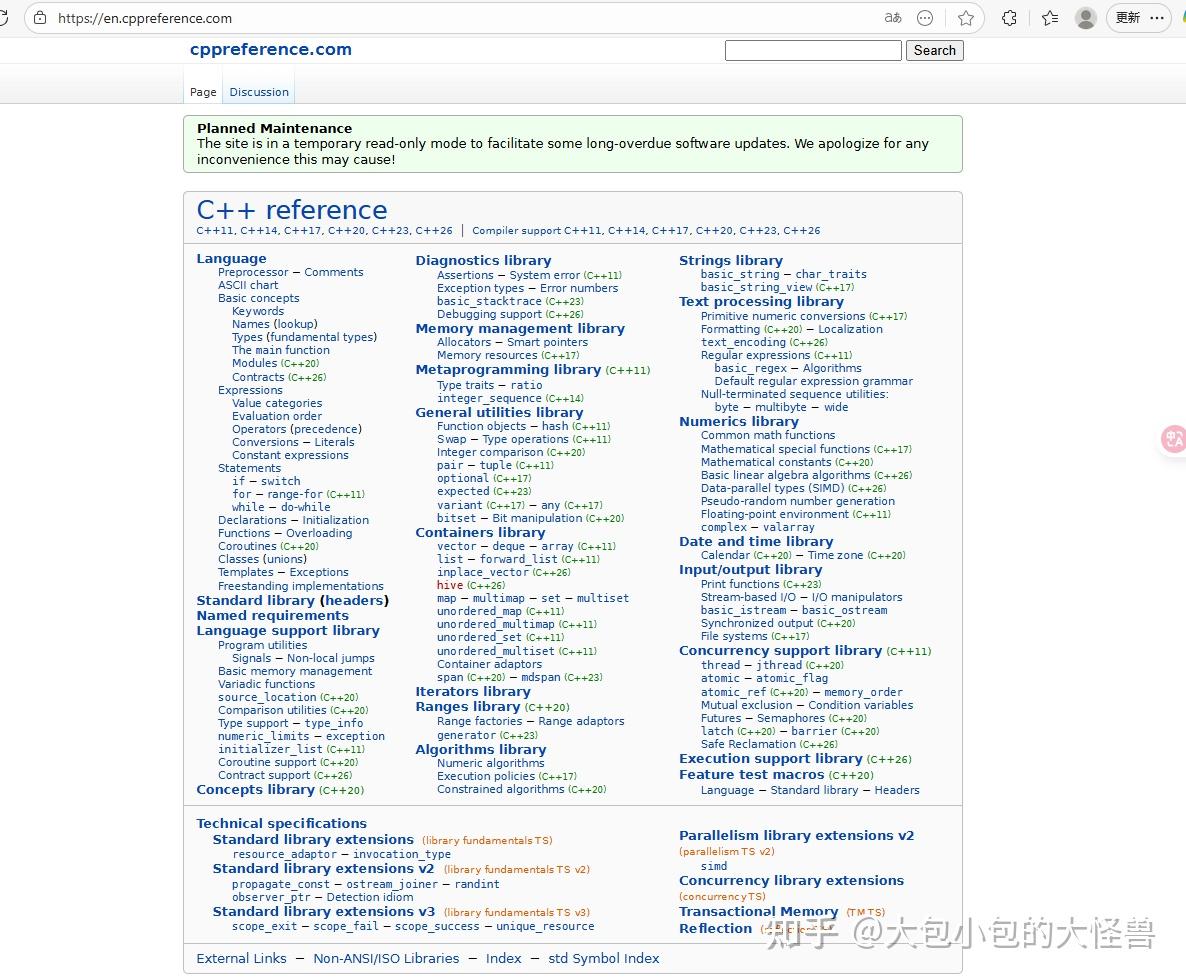1186x980 pixels.
Task: Switch to the Discussion tab
Action: coord(259,92)
